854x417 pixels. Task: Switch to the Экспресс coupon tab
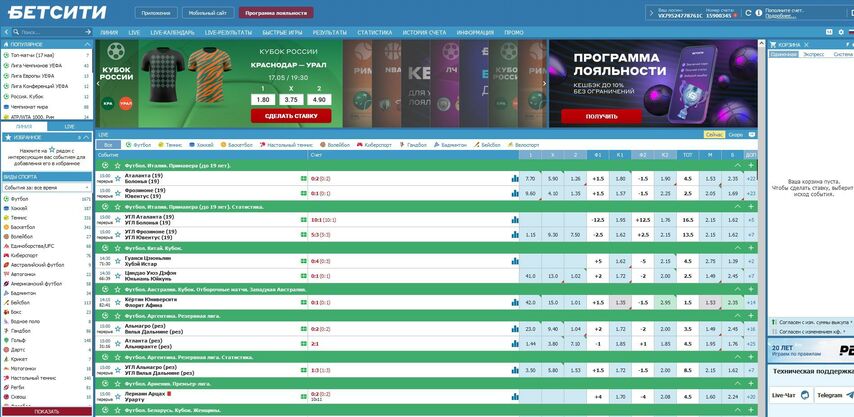click(814, 54)
